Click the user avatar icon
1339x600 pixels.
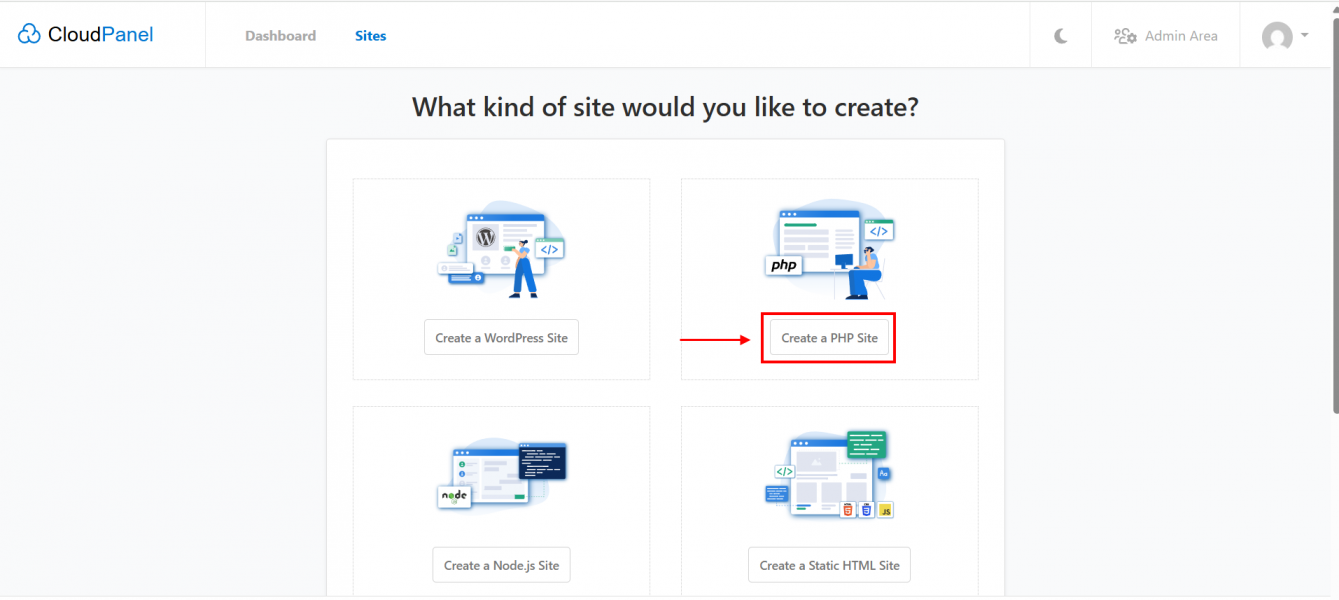[1277, 37]
